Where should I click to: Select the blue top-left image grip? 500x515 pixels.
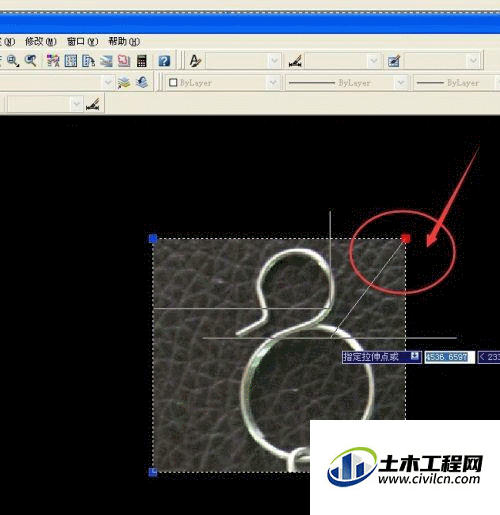pyautogui.click(x=153, y=239)
